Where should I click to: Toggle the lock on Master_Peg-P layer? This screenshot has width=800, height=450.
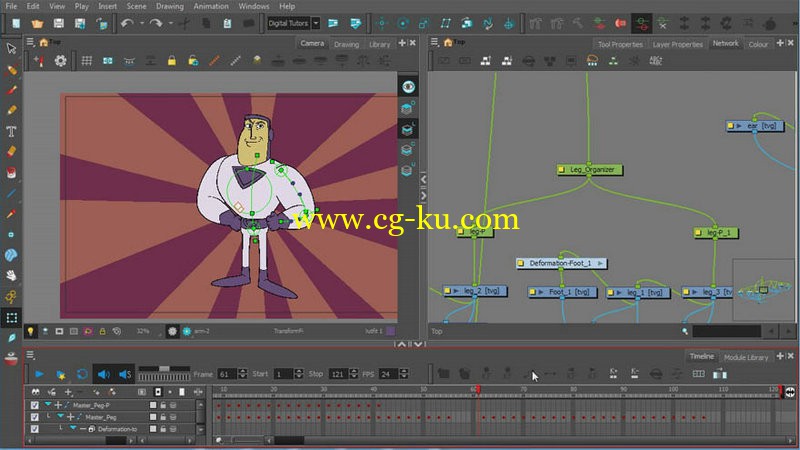pos(163,405)
